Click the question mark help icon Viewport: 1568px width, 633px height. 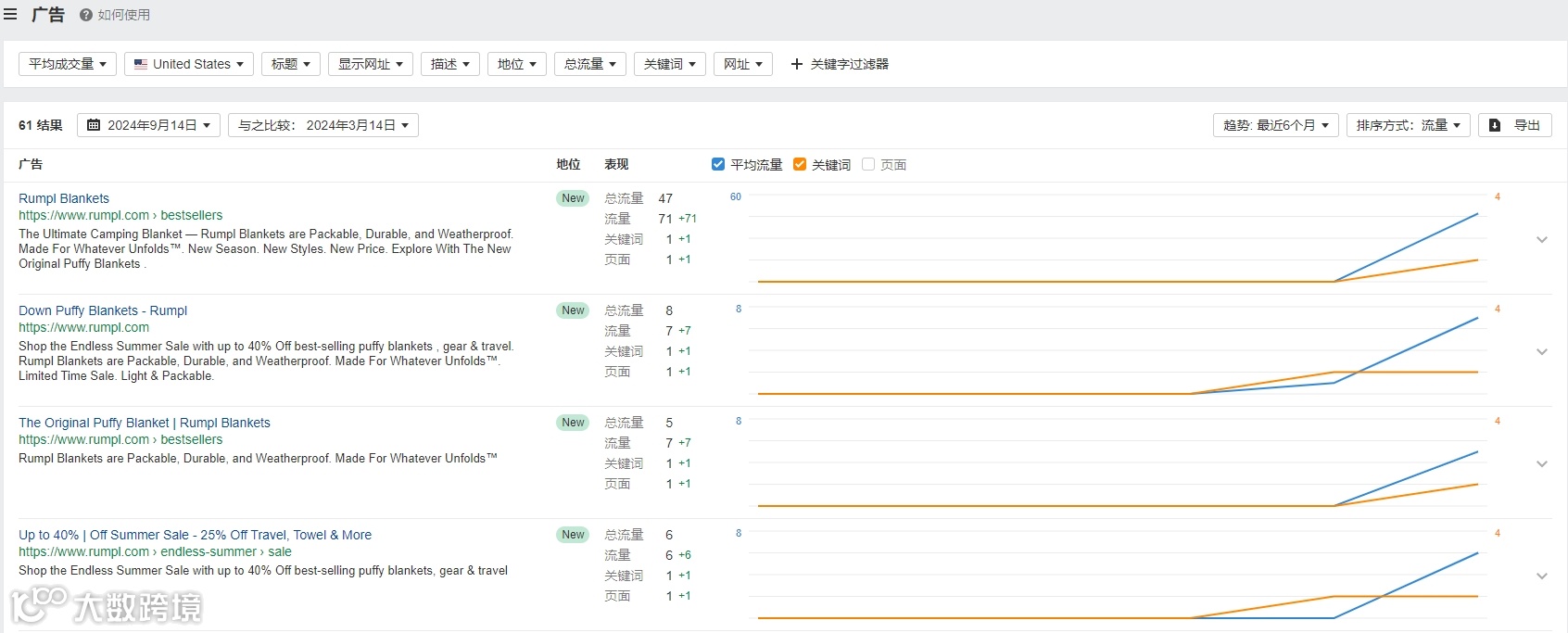[86, 15]
